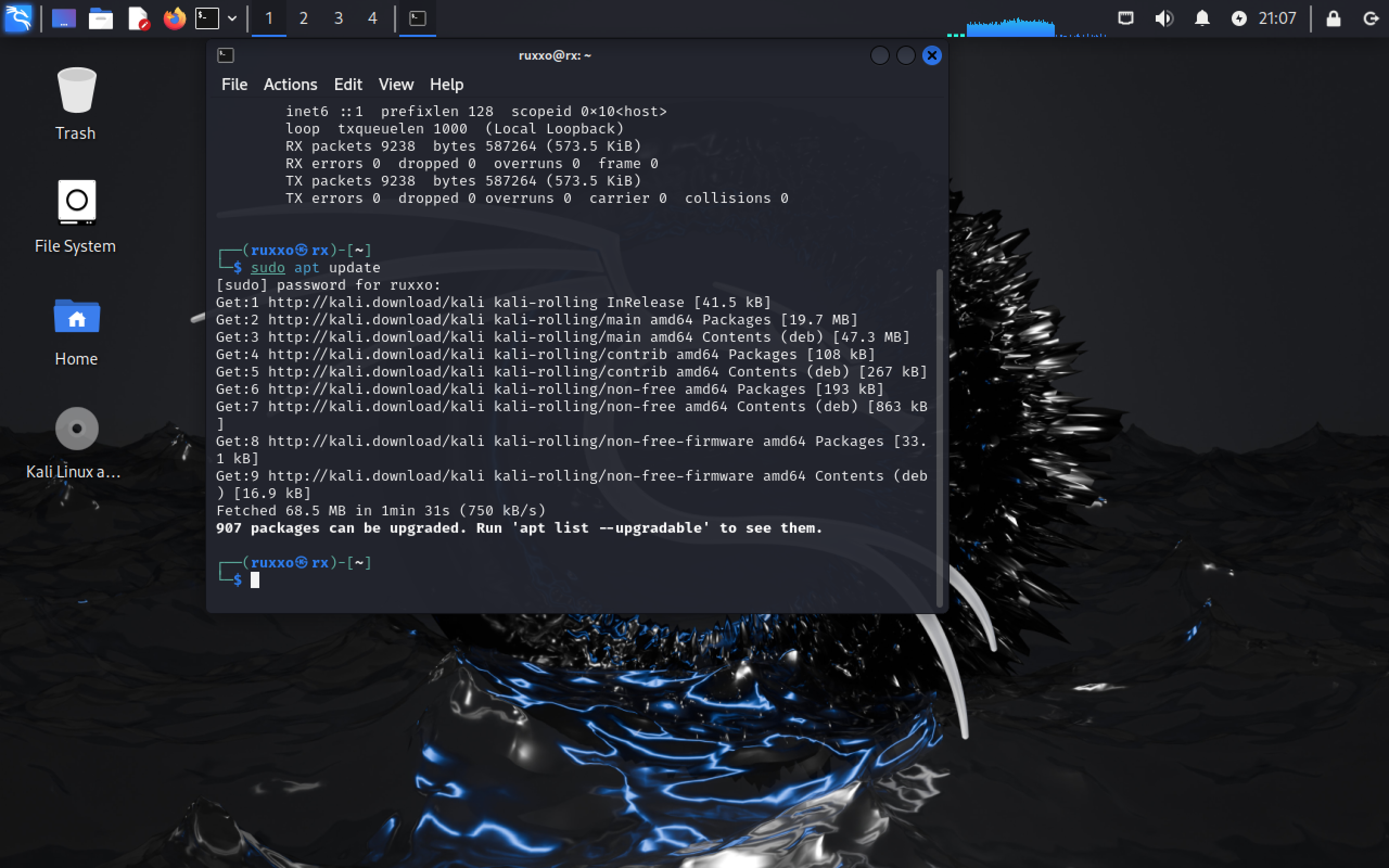Click the terminal application icon in taskbar

[x=207, y=17]
